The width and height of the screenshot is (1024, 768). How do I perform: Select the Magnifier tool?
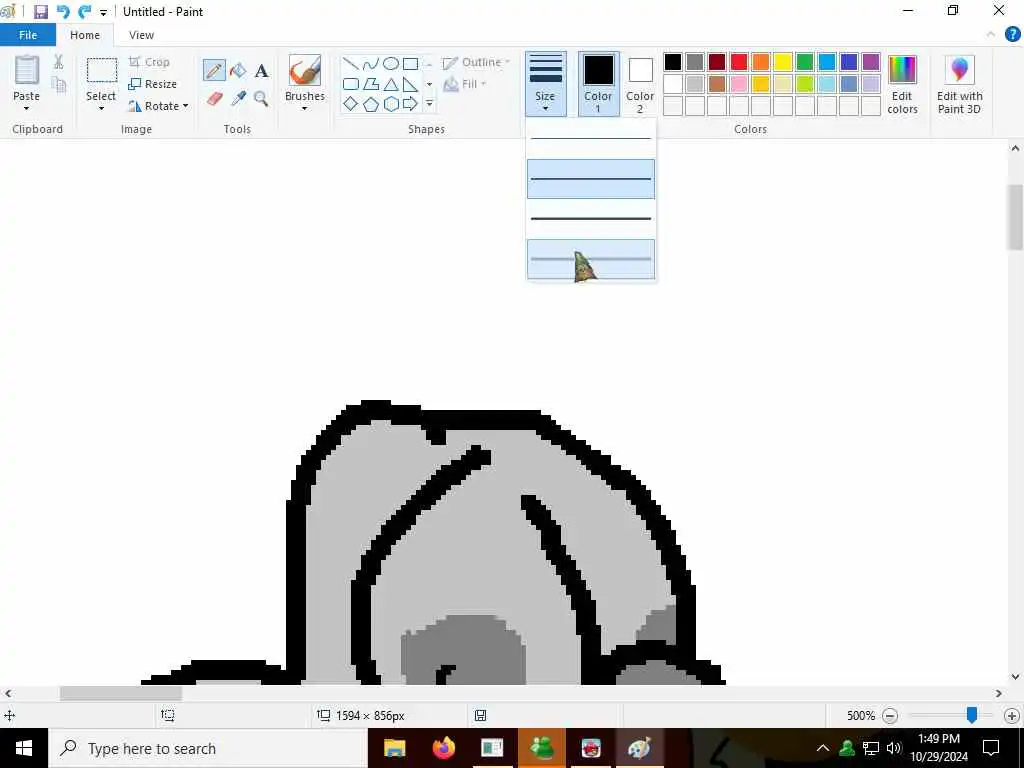(261, 99)
